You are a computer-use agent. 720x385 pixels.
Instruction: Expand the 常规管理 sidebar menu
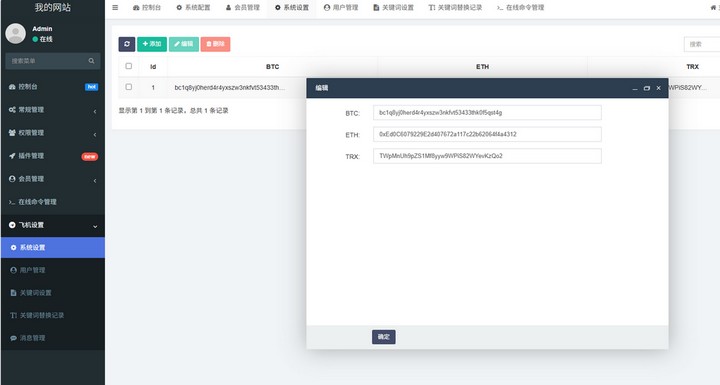53,110
